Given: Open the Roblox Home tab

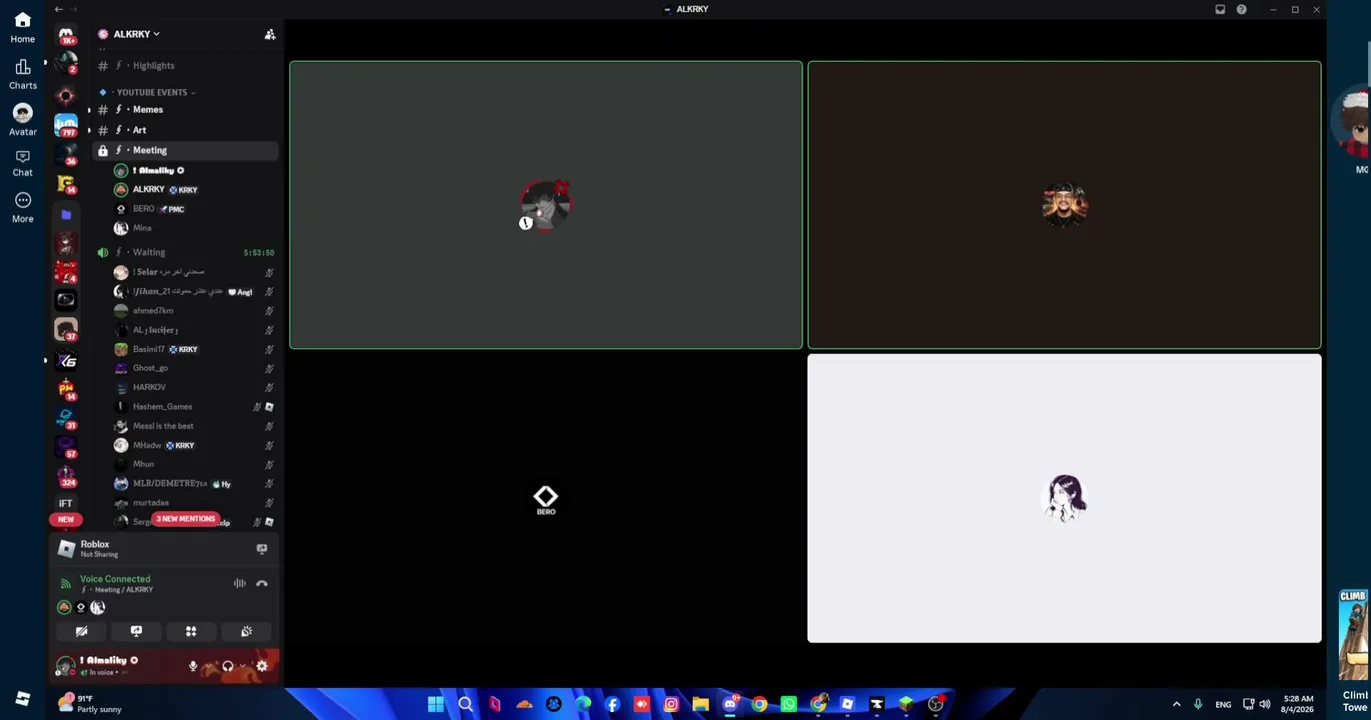Looking at the screenshot, I should pyautogui.click(x=22, y=27).
